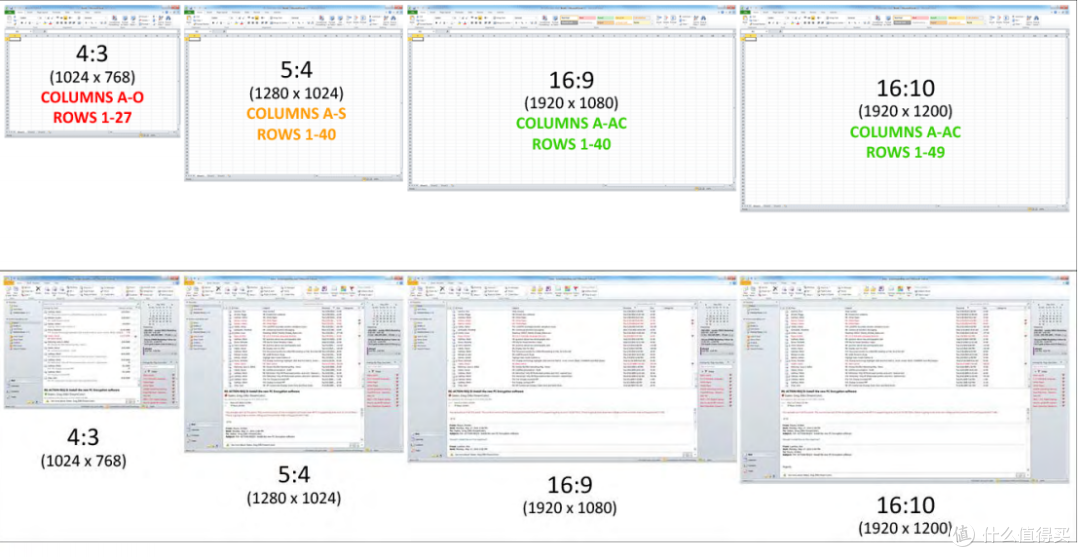Viewport: 1080px width, 557px height.
Task: Select cell A1 in the 16:9 Excel sheet
Action: (x=417, y=39)
